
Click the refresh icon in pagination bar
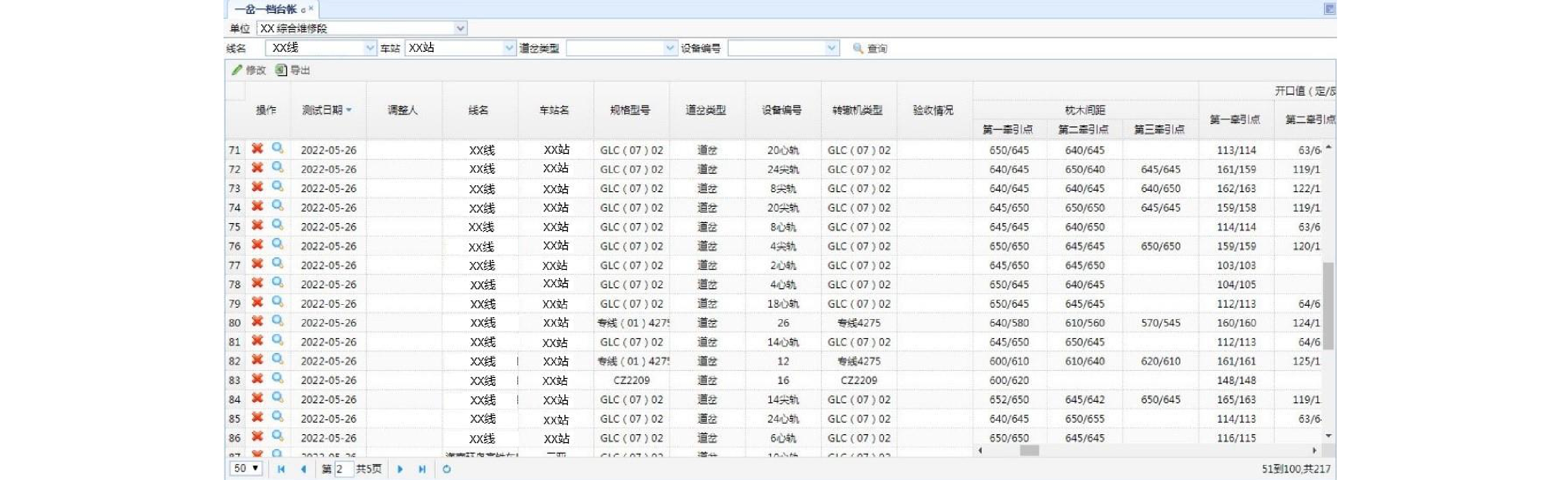[447, 469]
